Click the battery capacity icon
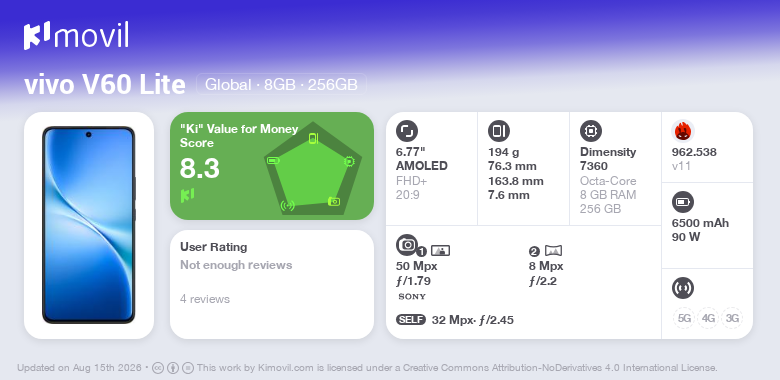 (683, 202)
